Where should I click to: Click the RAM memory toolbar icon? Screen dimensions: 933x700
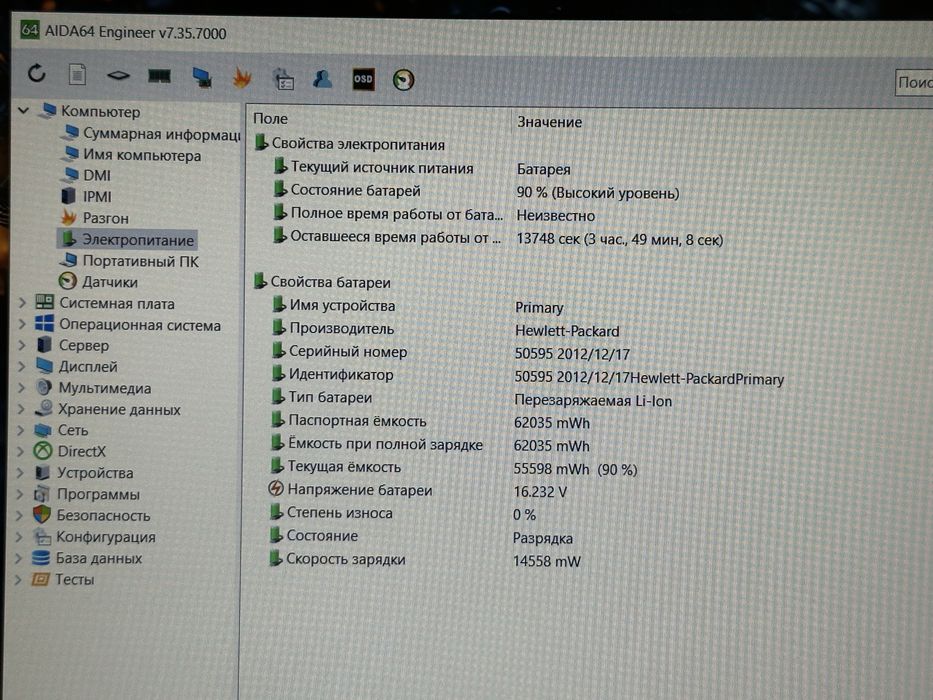point(159,76)
